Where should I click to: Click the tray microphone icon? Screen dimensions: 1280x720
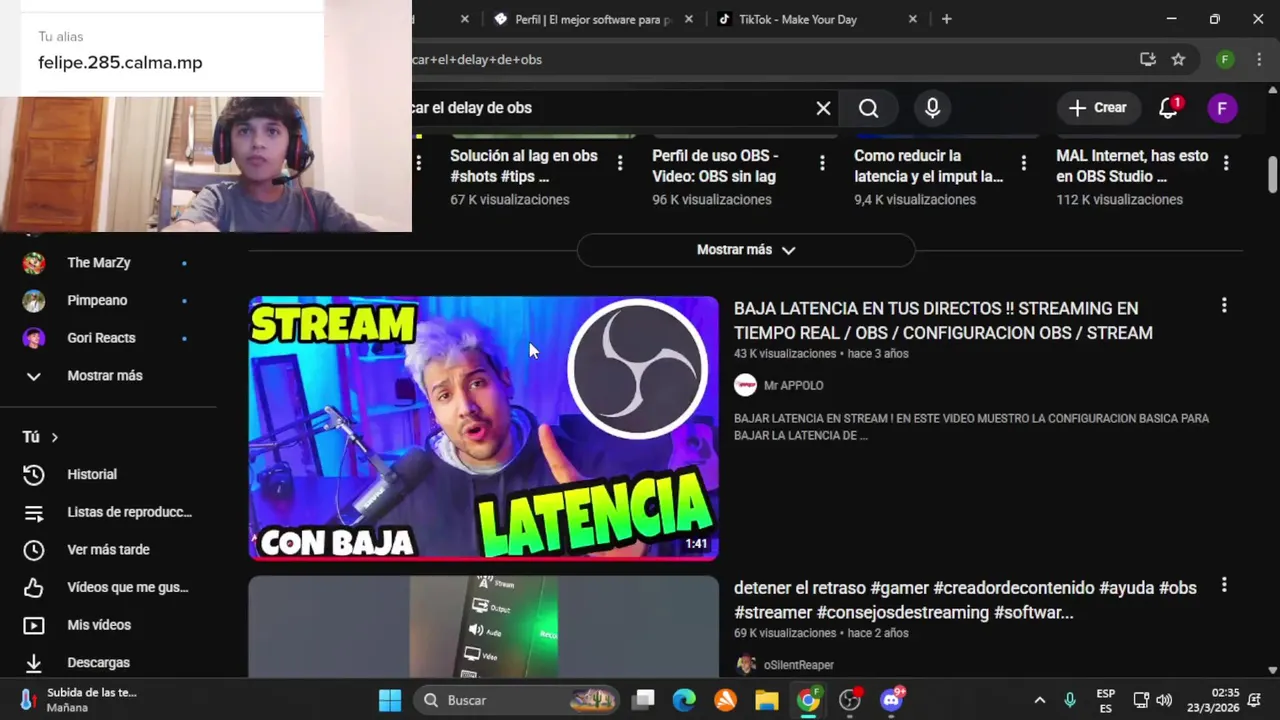(x=1070, y=700)
